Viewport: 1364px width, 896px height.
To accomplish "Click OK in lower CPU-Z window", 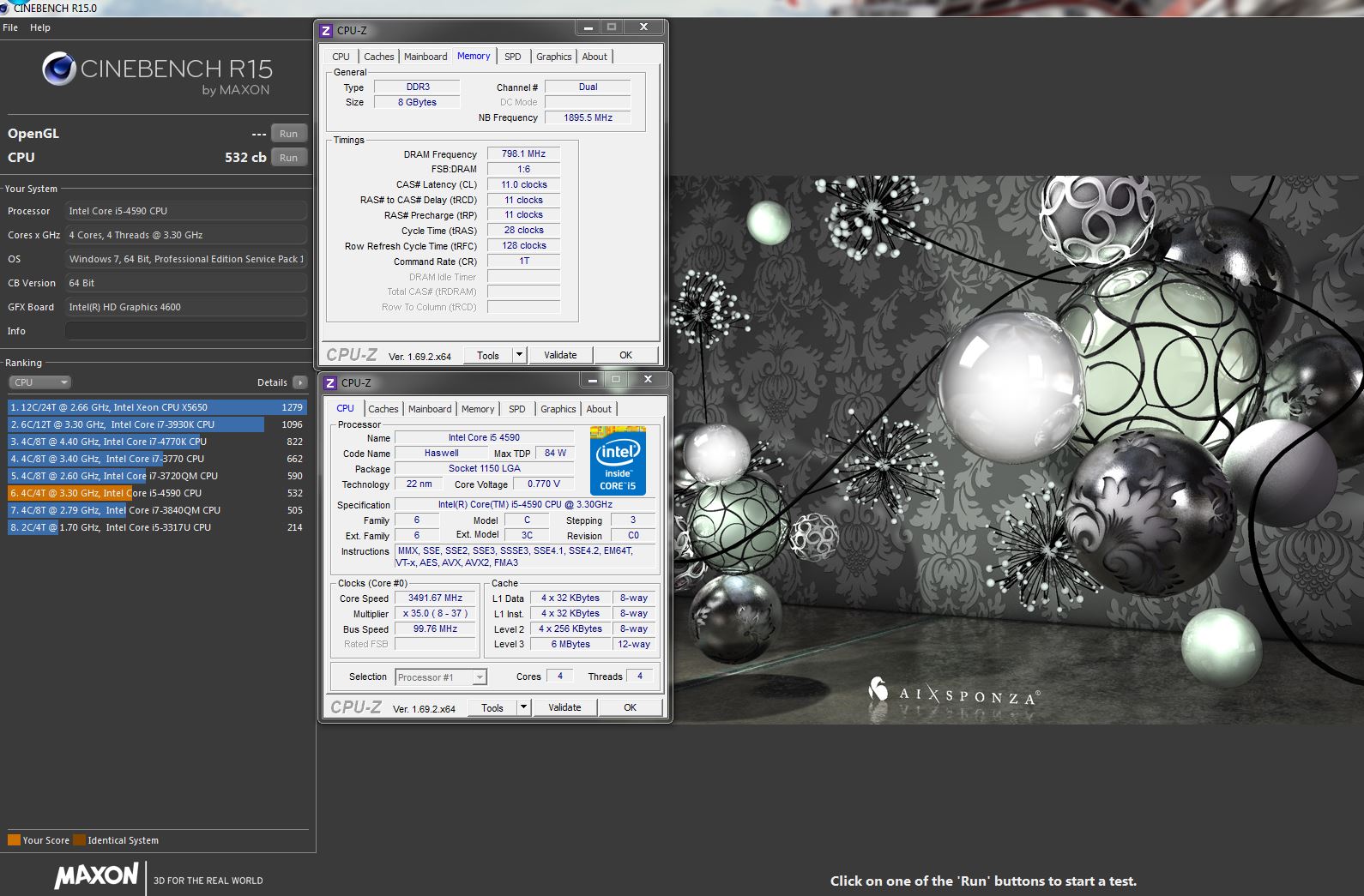I will click(630, 707).
